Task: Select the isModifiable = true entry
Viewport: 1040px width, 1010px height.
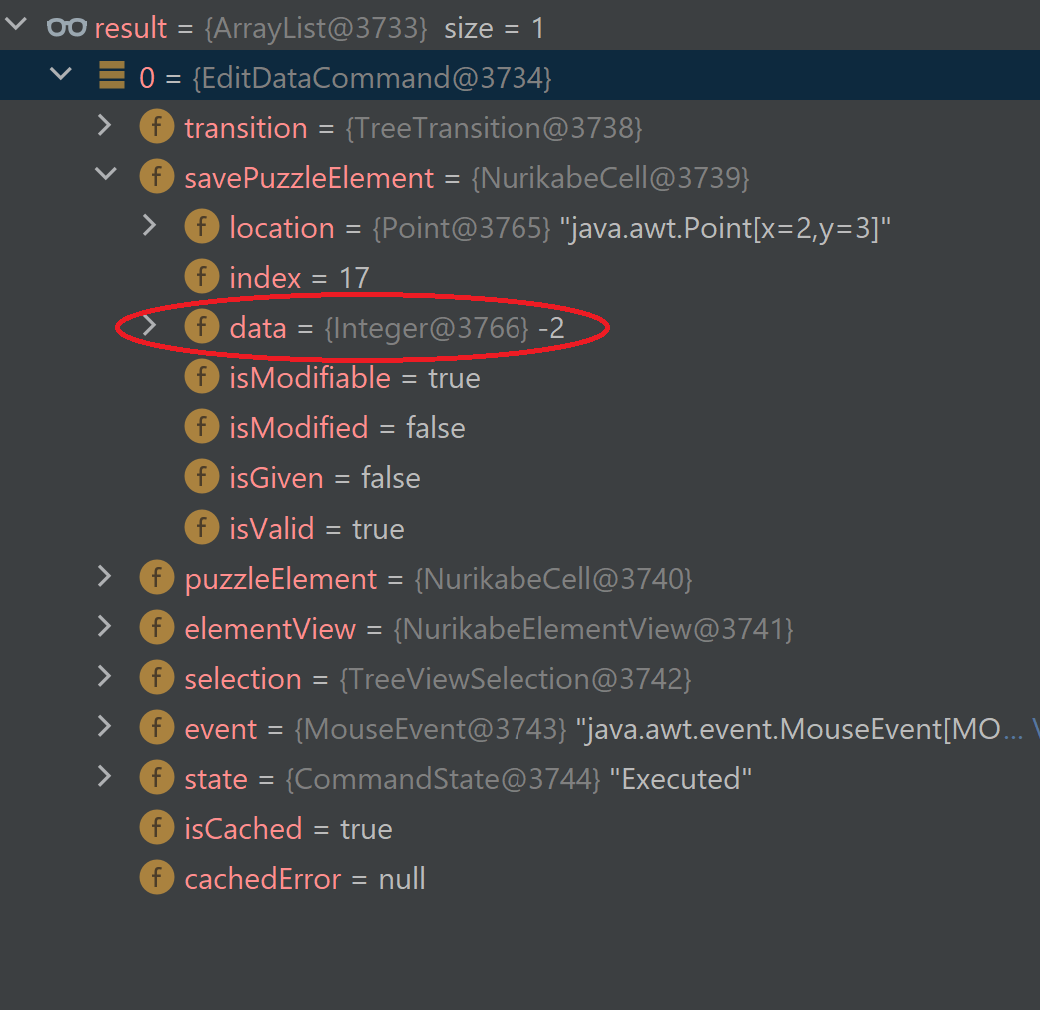Action: [310, 377]
